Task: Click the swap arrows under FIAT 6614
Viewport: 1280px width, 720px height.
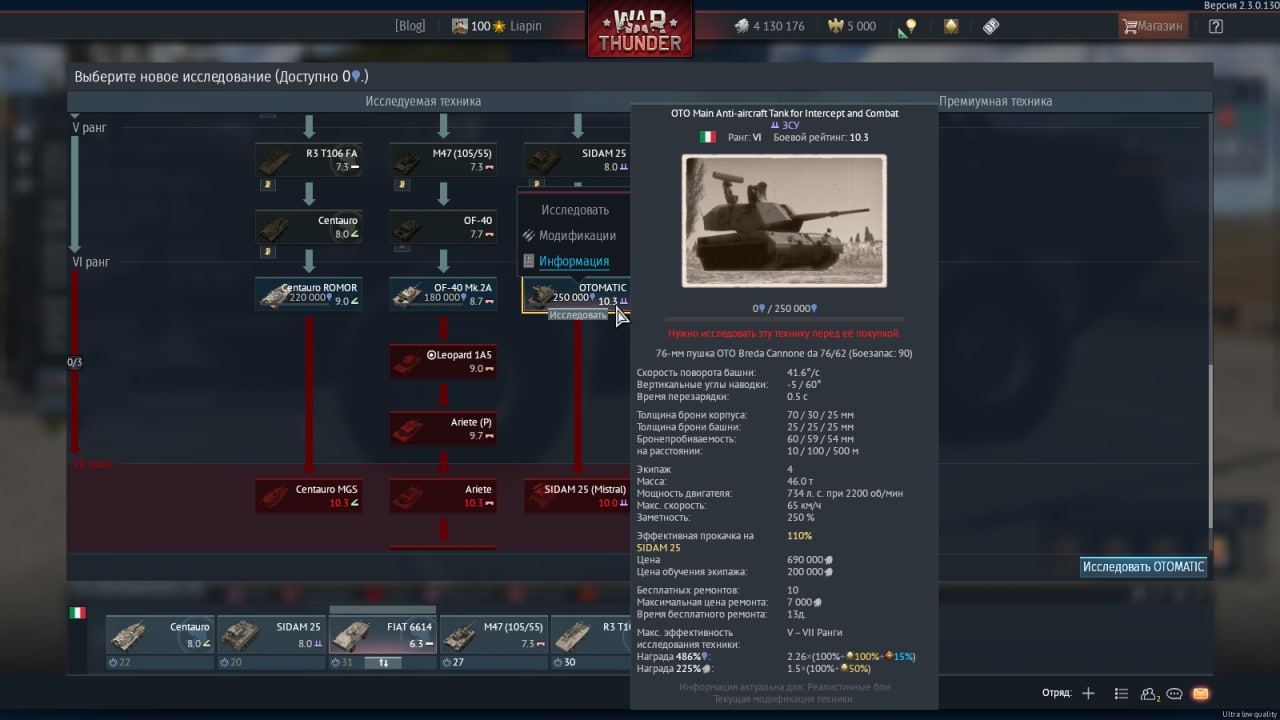Action: click(x=382, y=662)
